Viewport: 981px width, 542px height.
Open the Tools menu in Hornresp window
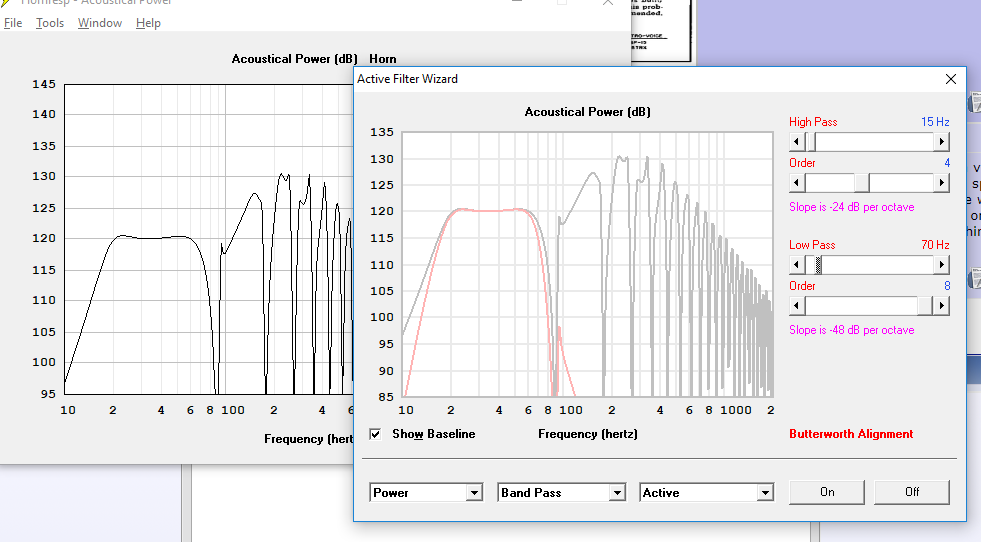click(x=50, y=23)
